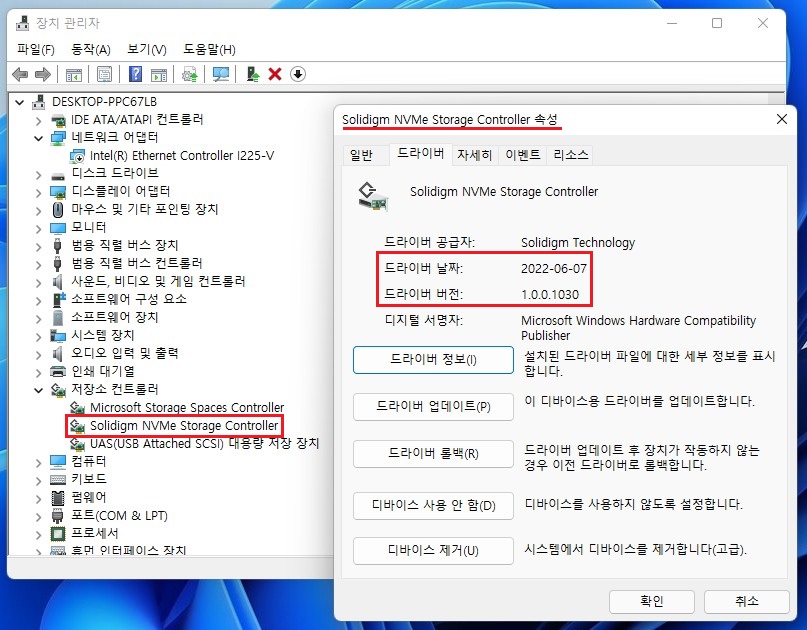Image resolution: width=807 pixels, height=630 pixels.
Task: Click the disable device down-arrow icon
Action: coord(297,74)
